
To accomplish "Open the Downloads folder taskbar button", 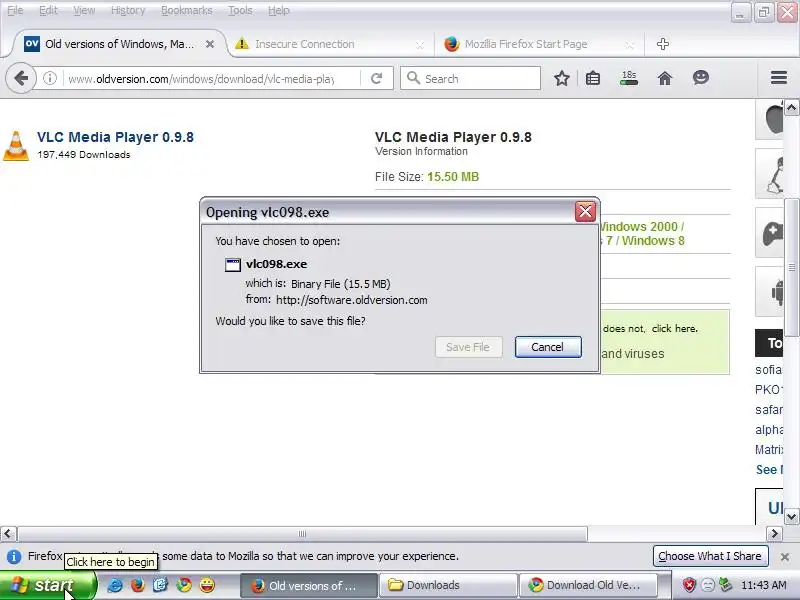I will click(x=448, y=585).
